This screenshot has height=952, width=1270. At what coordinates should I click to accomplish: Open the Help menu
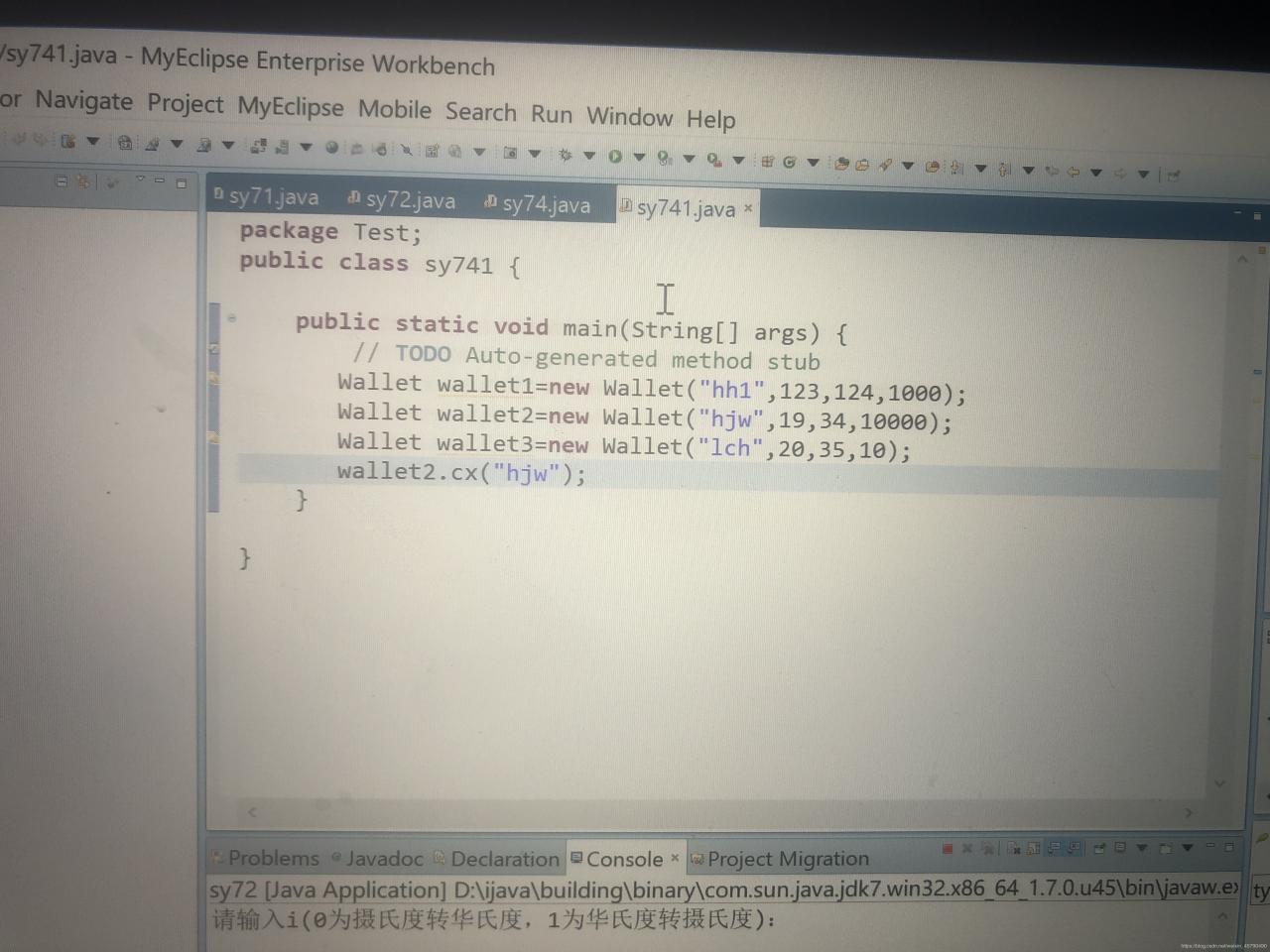click(x=710, y=119)
